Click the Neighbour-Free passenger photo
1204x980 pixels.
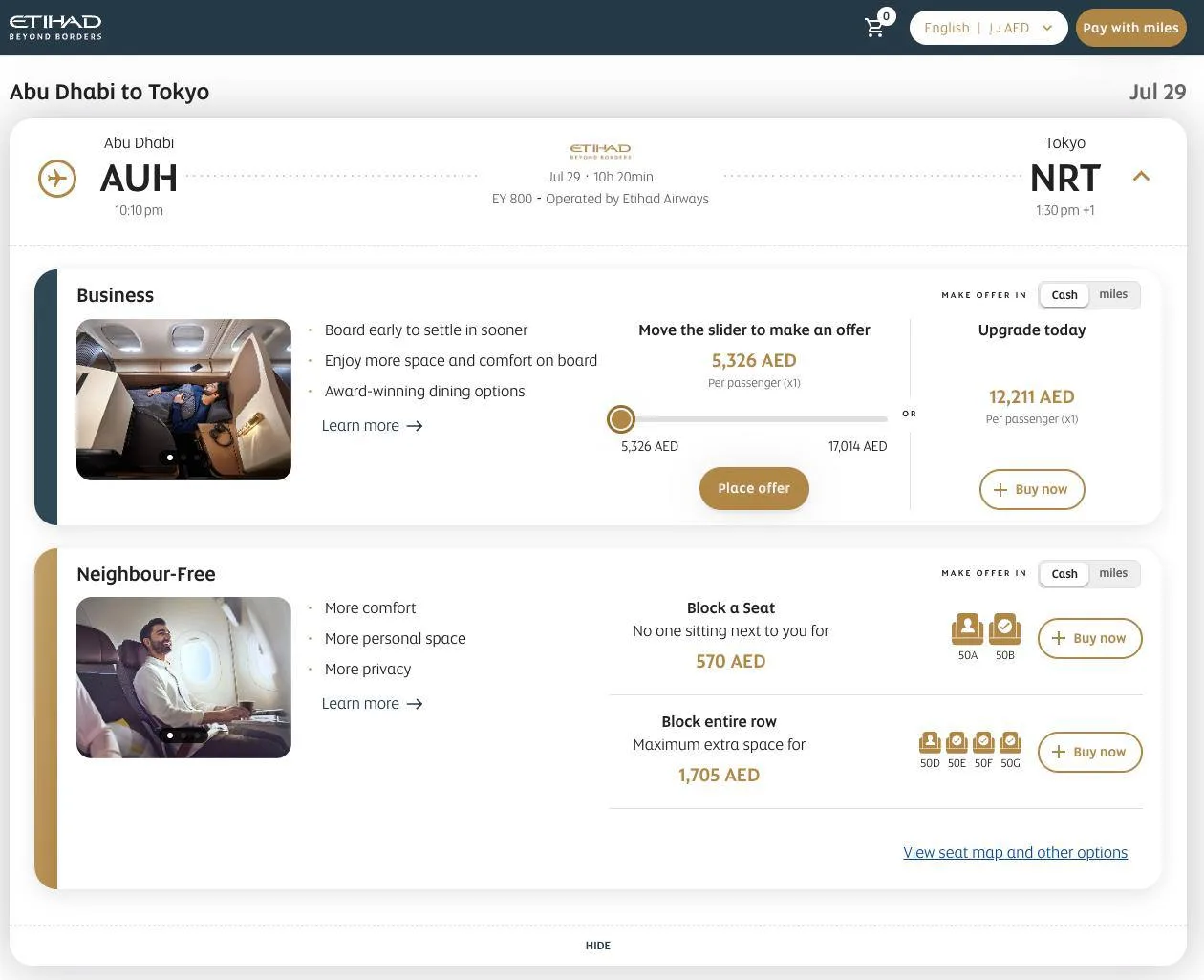point(183,677)
